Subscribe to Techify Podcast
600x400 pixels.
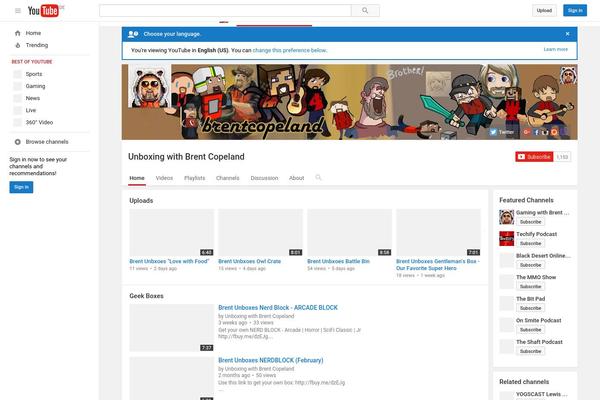pos(530,243)
